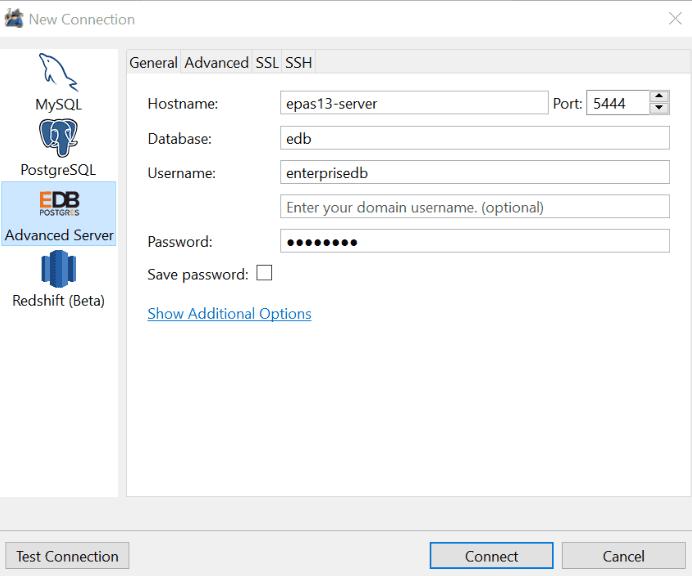The width and height of the screenshot is (692, 576).
Task: Select the MySQL dolphin icon
Action: tap(58, 73)
